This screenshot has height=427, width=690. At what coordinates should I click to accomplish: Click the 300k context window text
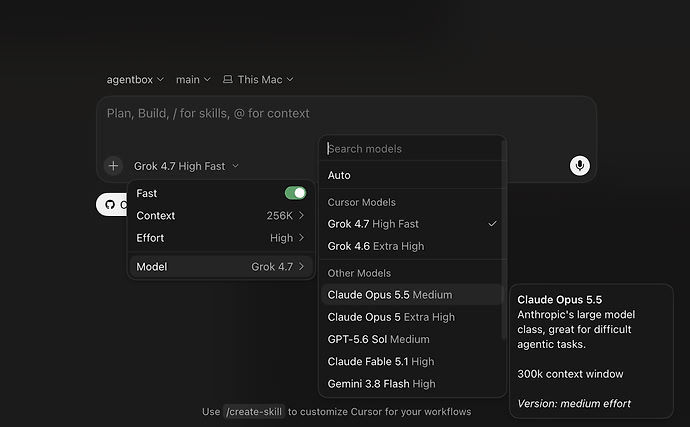[x=570, y=374]
